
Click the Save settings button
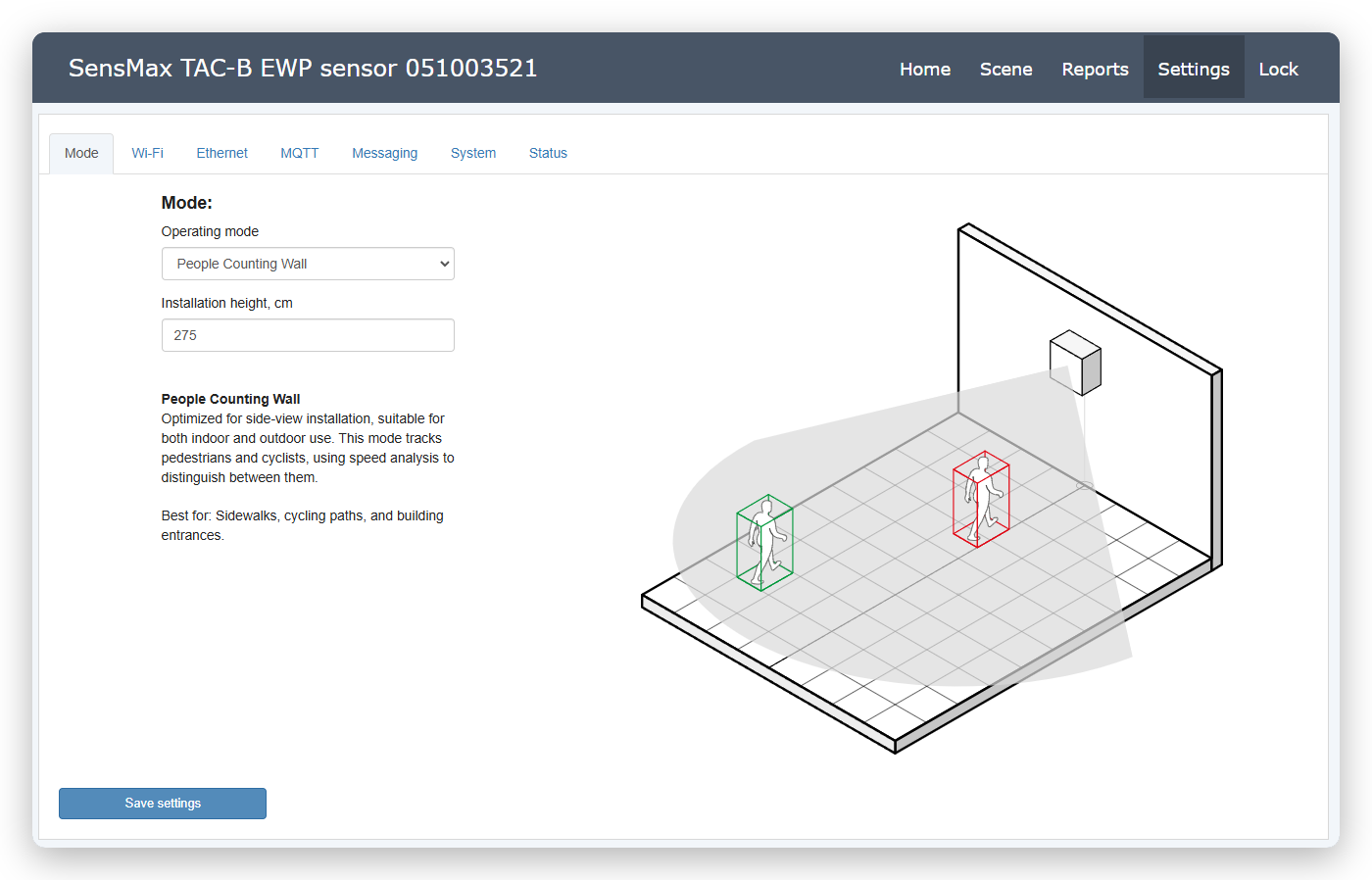click(x=163, y=804)
